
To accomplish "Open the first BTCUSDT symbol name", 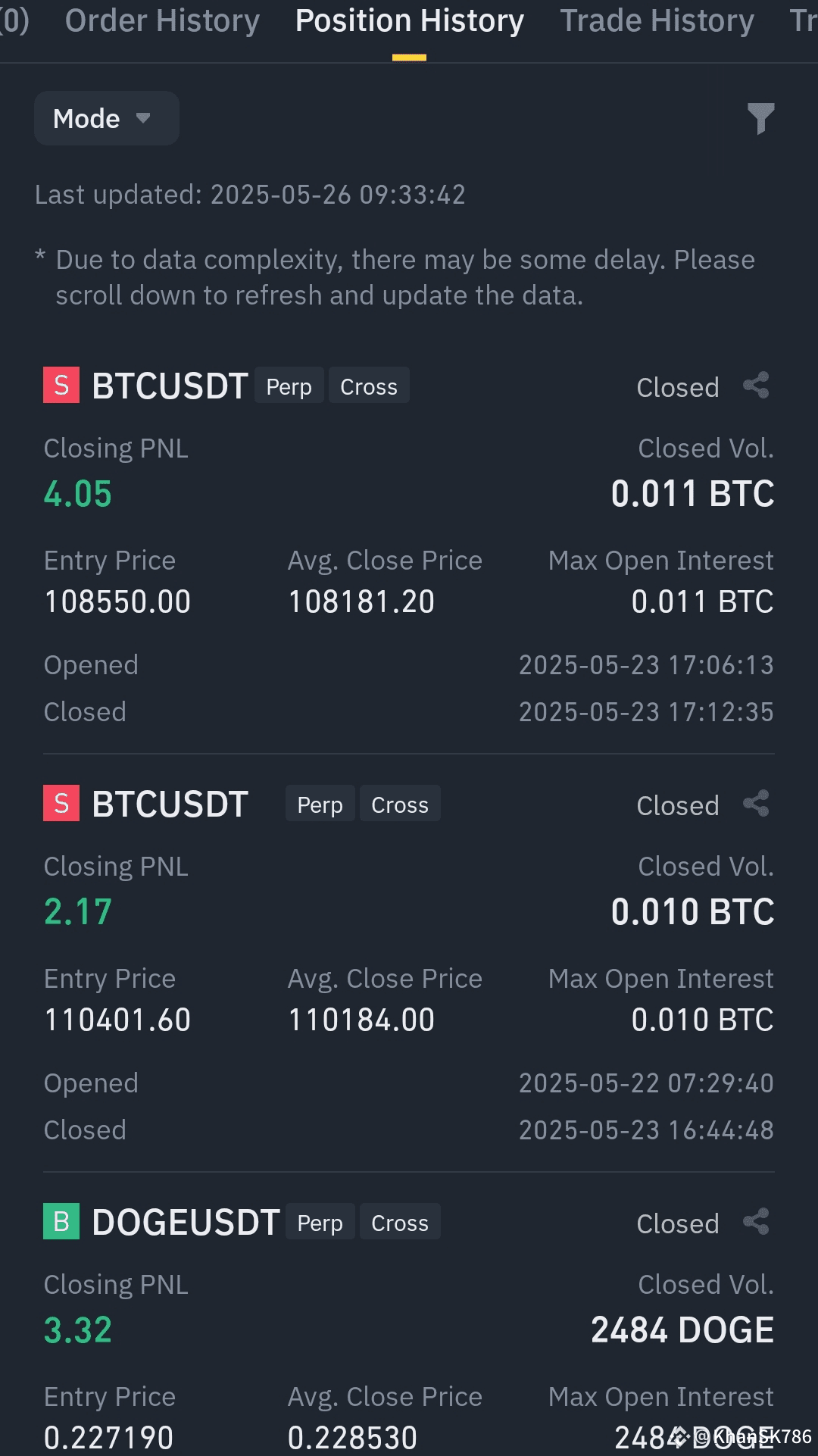I will [170, 386].
